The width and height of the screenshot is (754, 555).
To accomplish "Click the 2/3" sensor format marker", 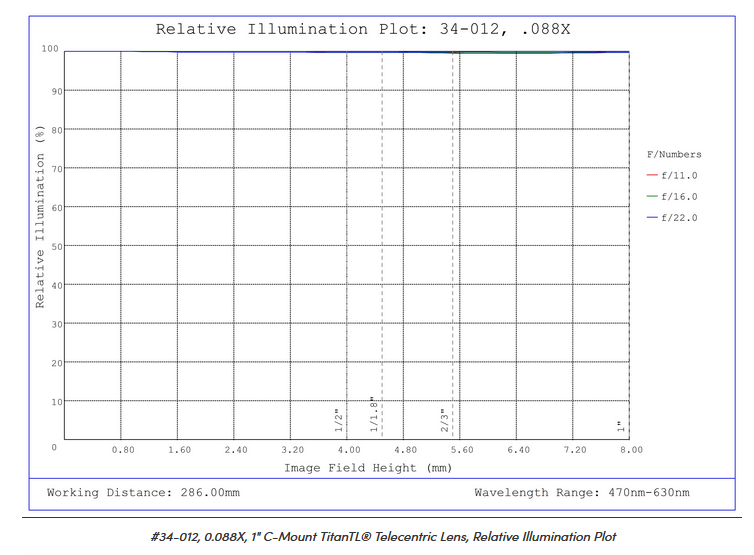I will point(444,418).
